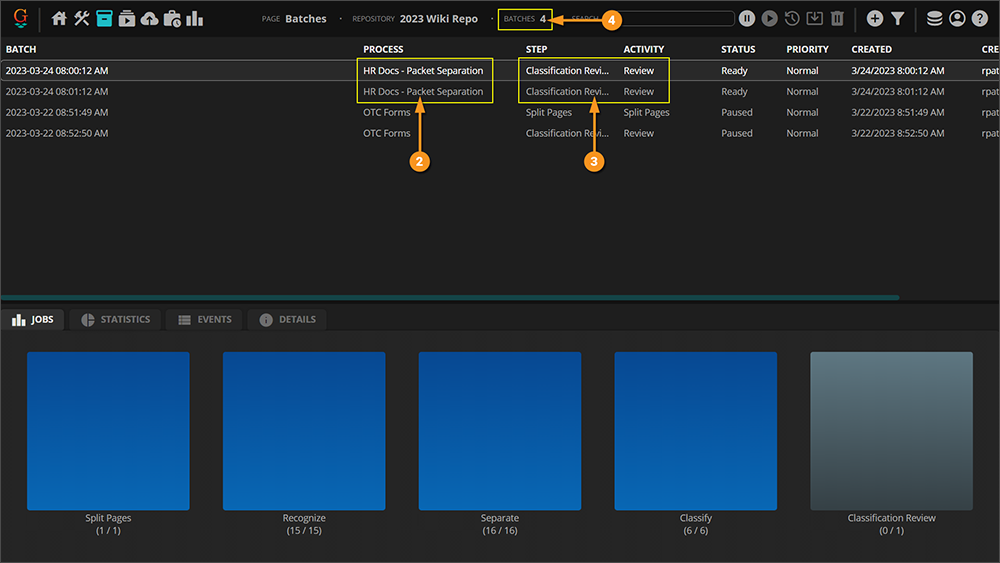The image size is (1000, 563).
Task: Switch to the Details tab
Action: pos(288,319)
